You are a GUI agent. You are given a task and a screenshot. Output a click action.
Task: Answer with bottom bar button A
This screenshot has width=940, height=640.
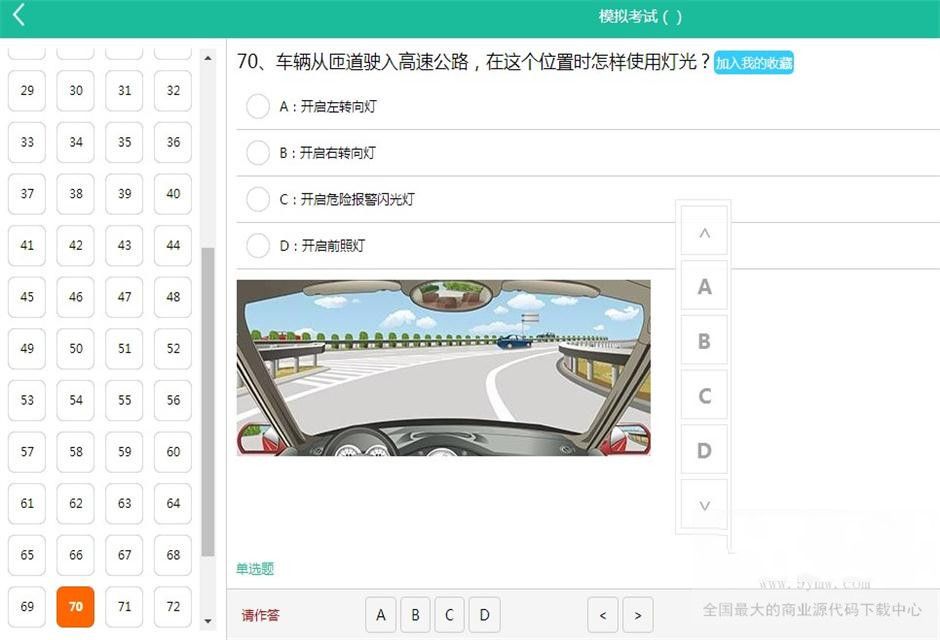[381, 615]
